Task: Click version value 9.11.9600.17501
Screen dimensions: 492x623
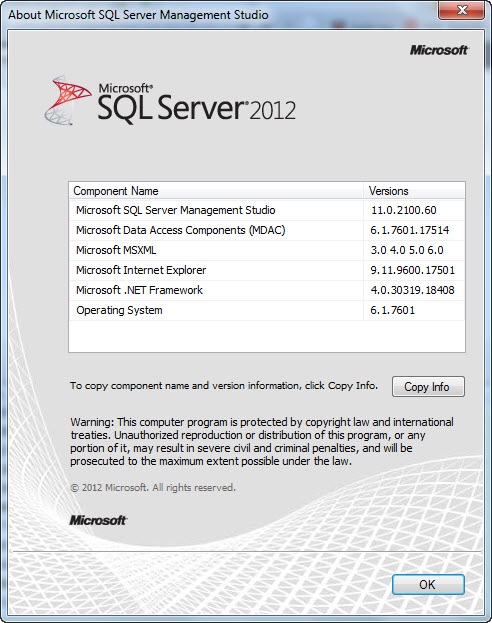Action: [x=413, y=270]
